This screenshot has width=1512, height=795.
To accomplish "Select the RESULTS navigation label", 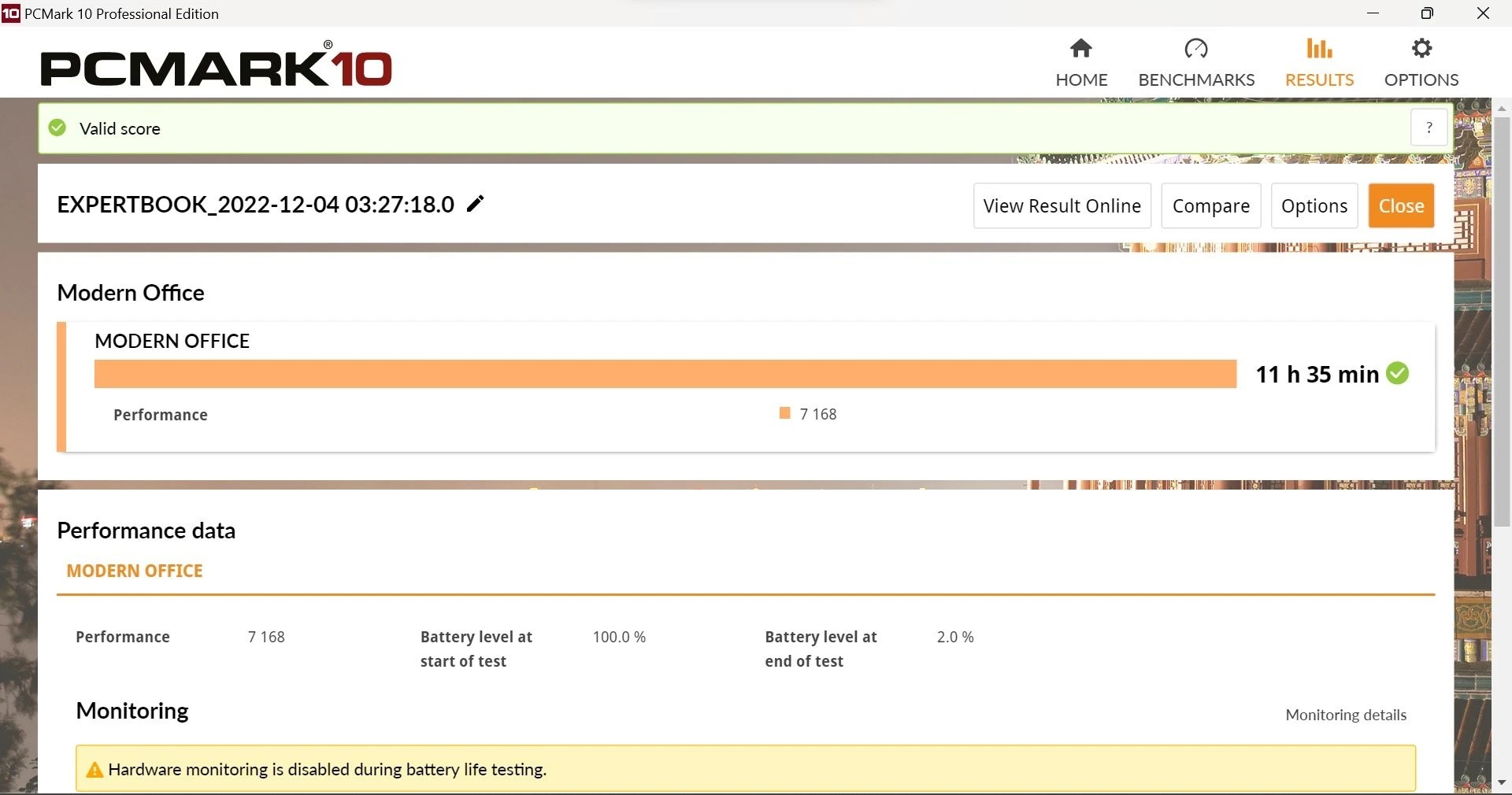I will 1319,79.
